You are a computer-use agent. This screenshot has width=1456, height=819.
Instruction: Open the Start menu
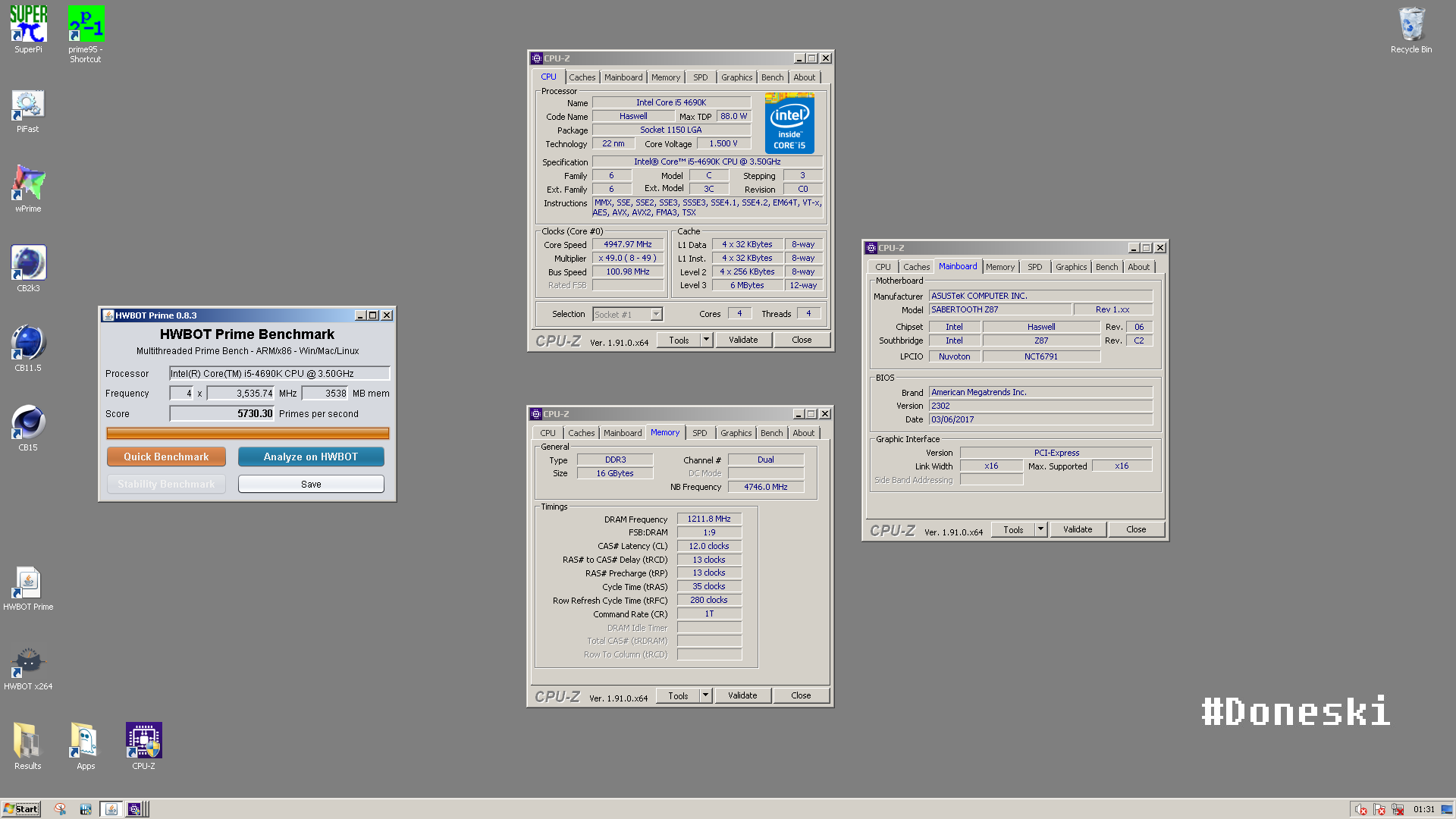point(20,809)
